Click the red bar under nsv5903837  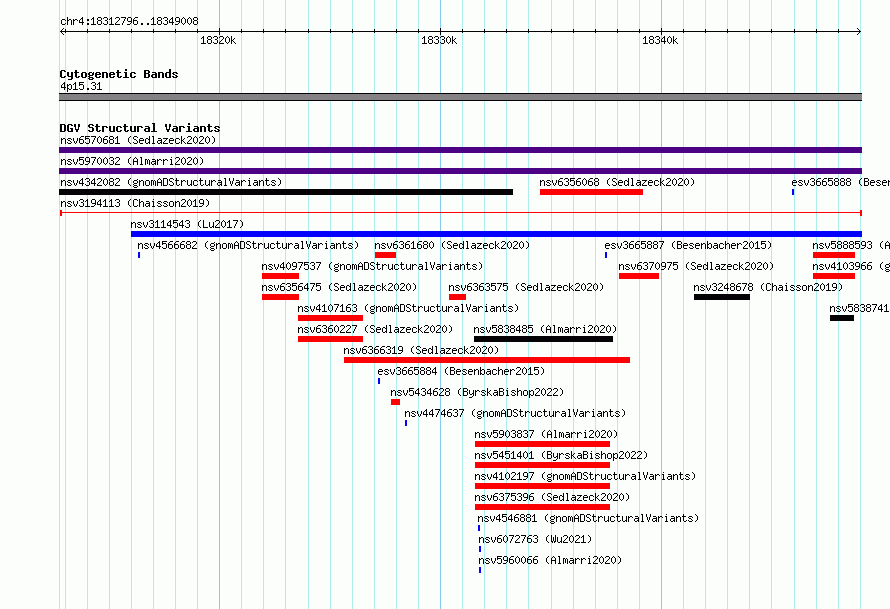coord(542,444)
